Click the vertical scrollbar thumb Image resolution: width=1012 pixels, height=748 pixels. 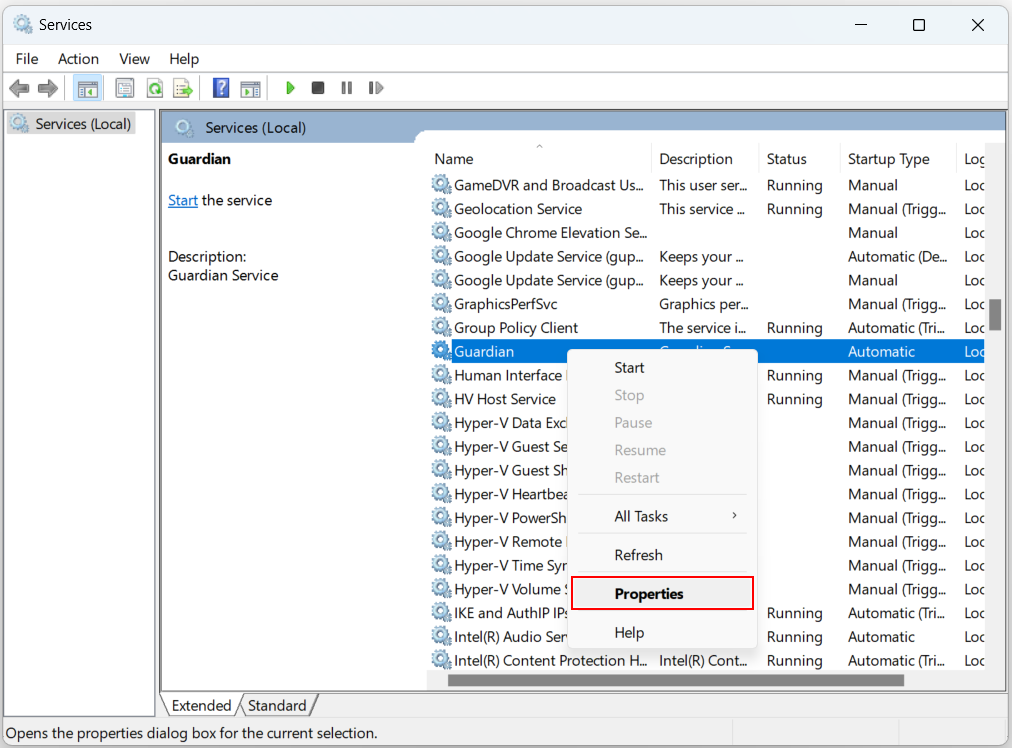click(x=995, y=314)
